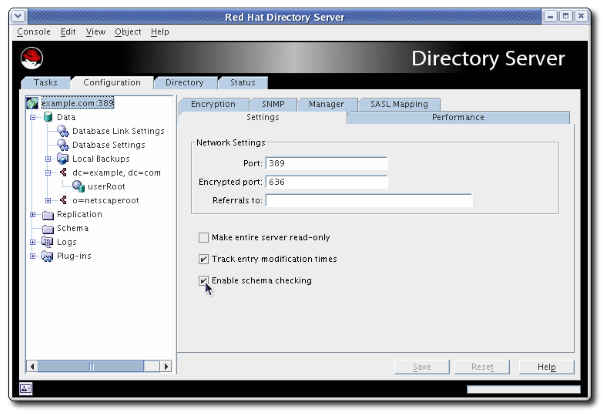This screenshot has height=413, width=604.
Task: Select the Logs tree item
Action: 67,242
